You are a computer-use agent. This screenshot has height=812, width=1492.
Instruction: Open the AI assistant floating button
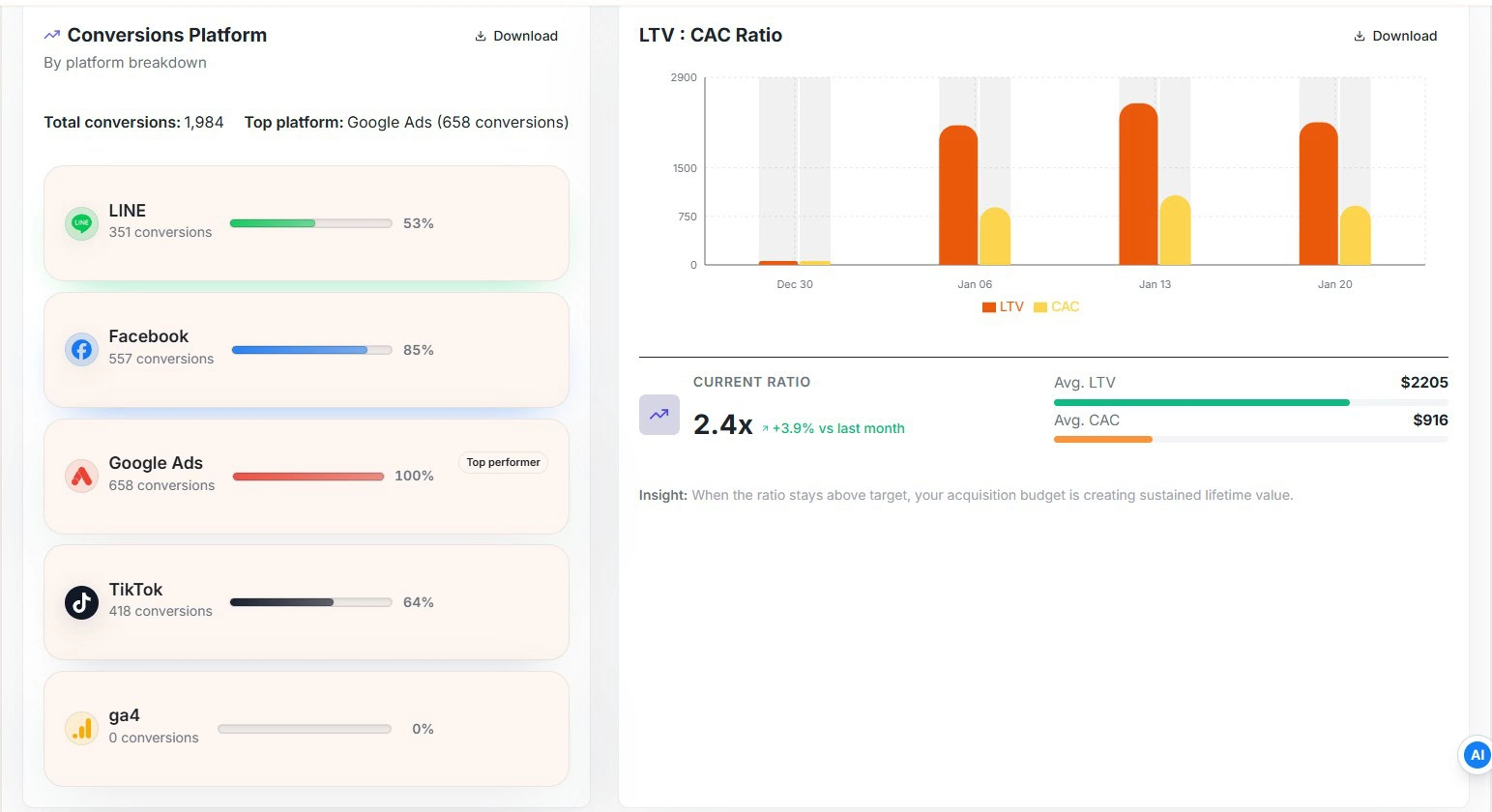pos(1476,755)
